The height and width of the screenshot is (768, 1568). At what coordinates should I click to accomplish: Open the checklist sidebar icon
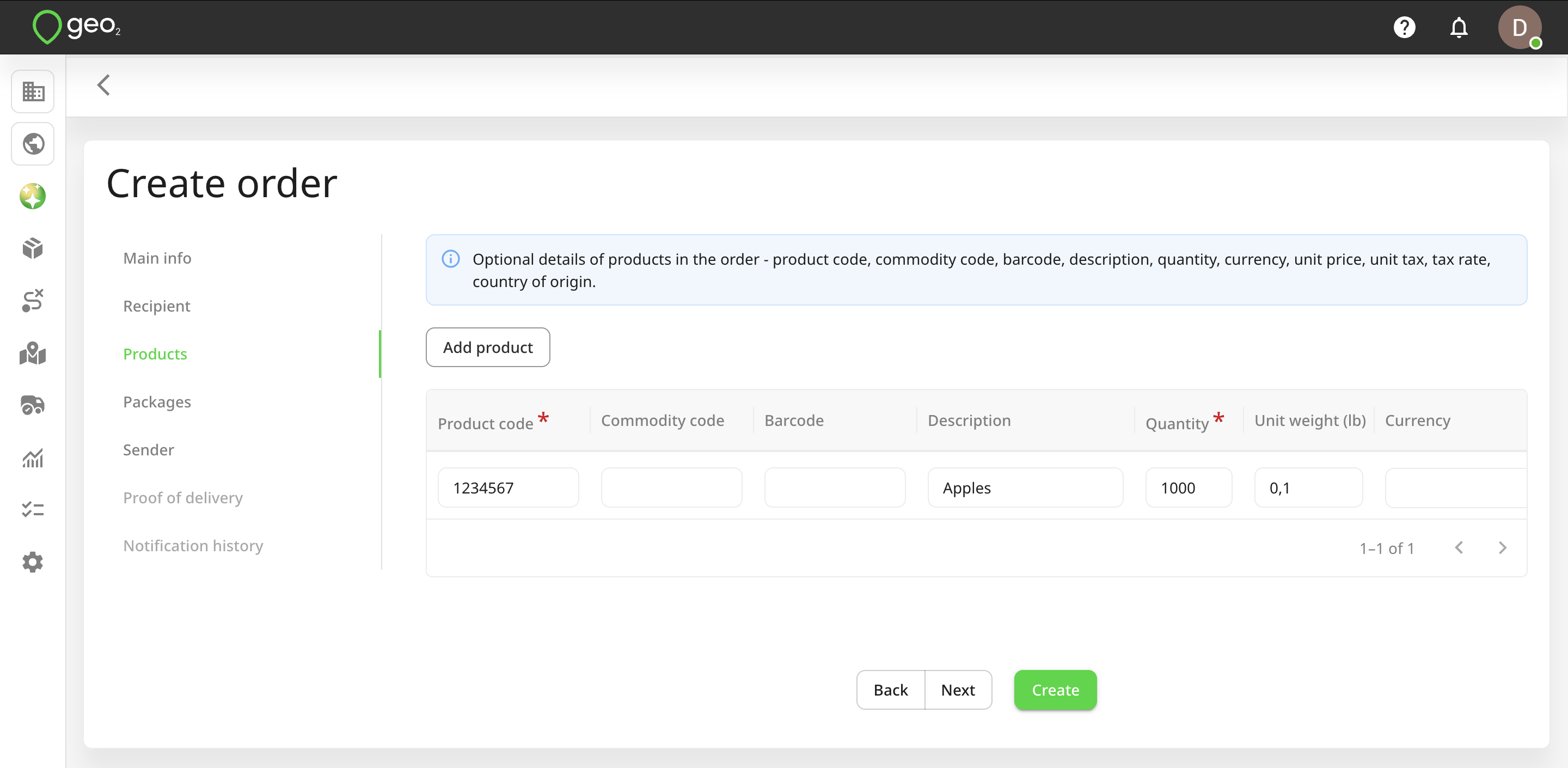pyautogui.click(x=33, y=510)
